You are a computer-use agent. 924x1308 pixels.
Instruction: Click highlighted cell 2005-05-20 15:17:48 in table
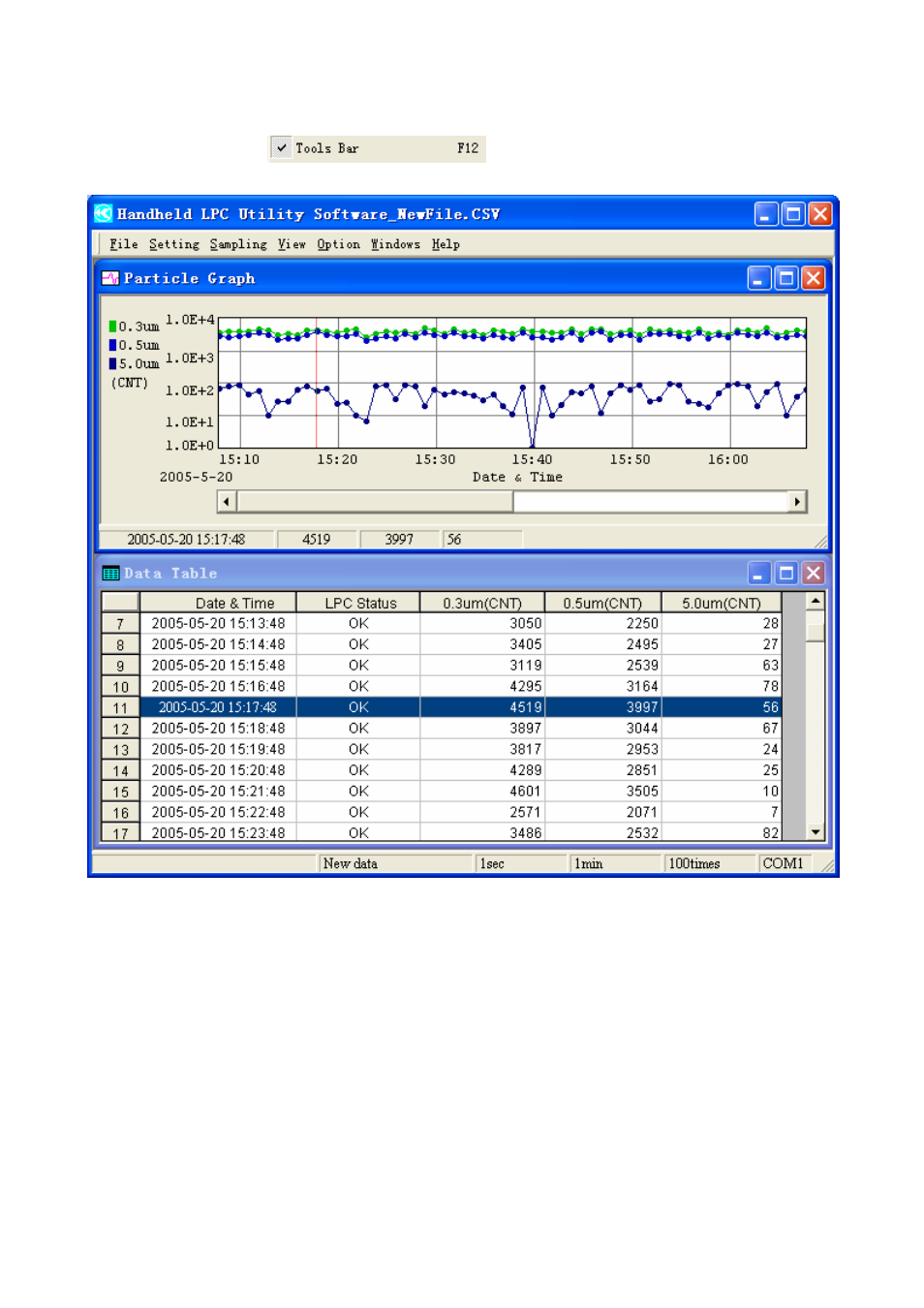coord(218,707)
